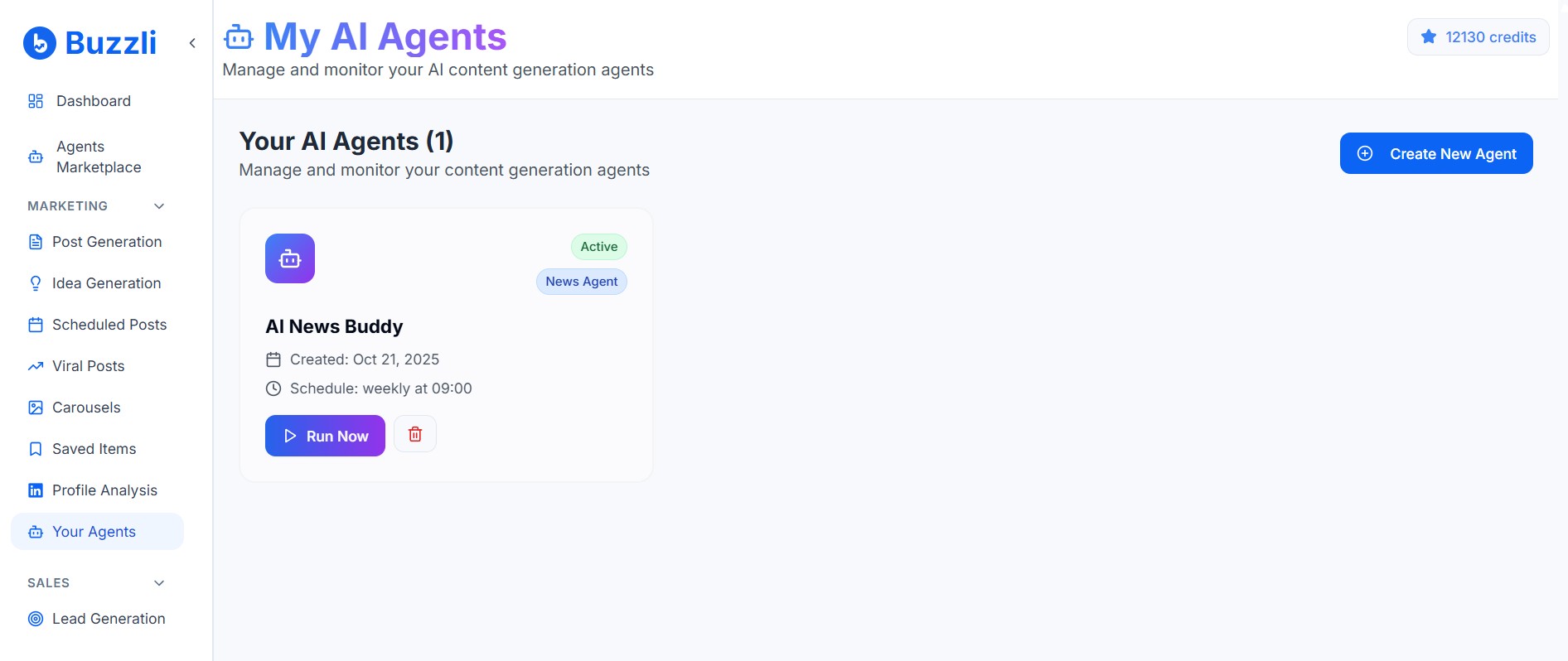Screen dimensions: 1568x661
Task: Select the Dashboard grid icon
Action: 35,100
